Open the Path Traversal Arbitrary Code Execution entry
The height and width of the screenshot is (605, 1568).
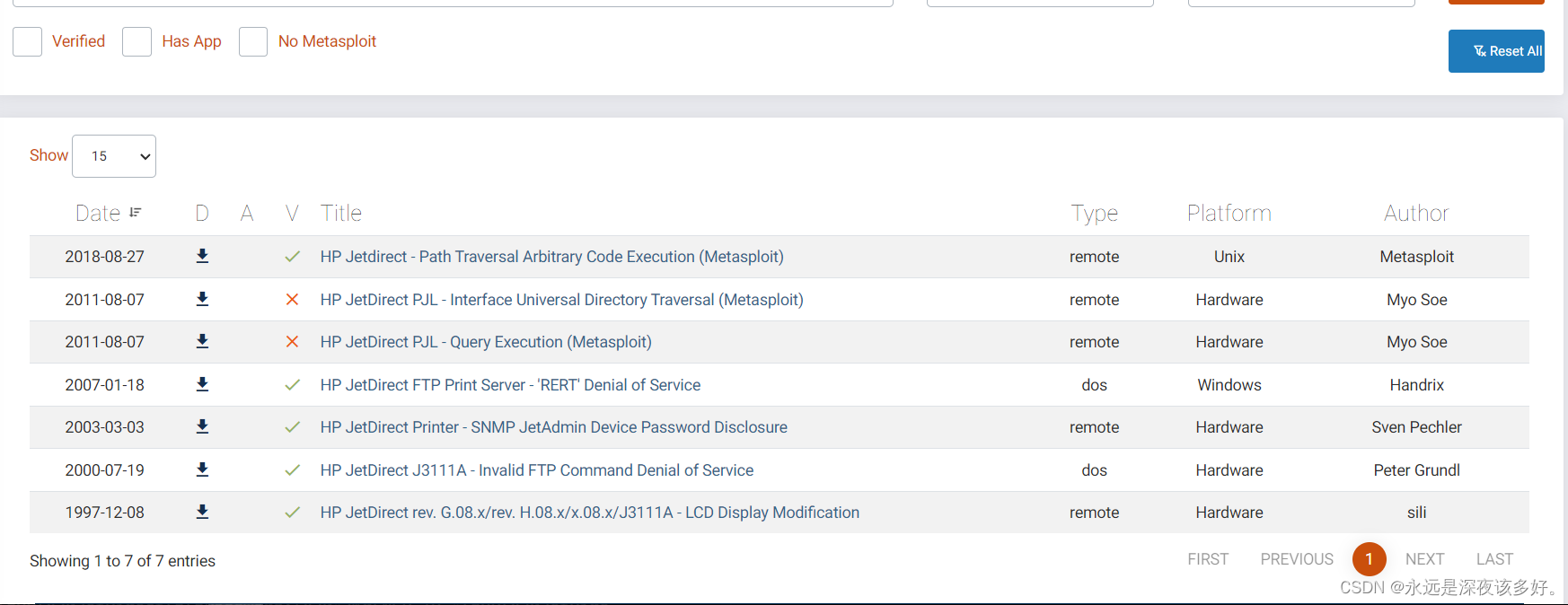551,257
